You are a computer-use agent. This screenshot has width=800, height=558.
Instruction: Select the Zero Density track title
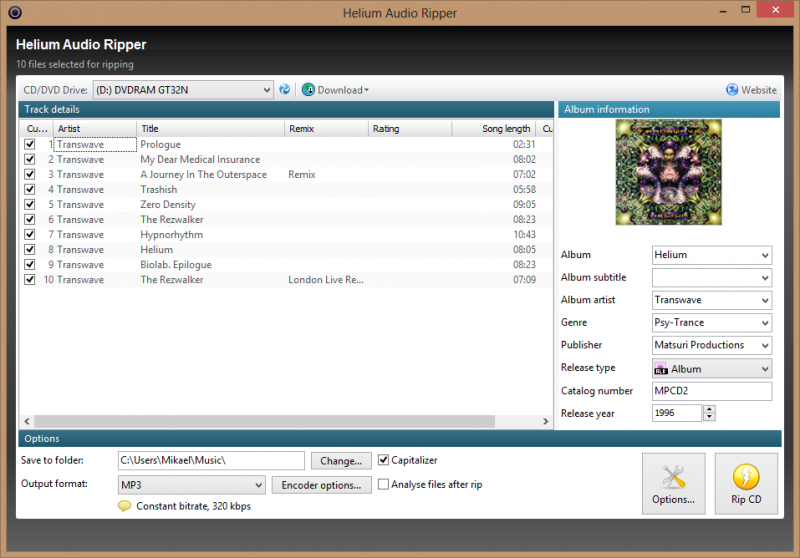(168, 205)
